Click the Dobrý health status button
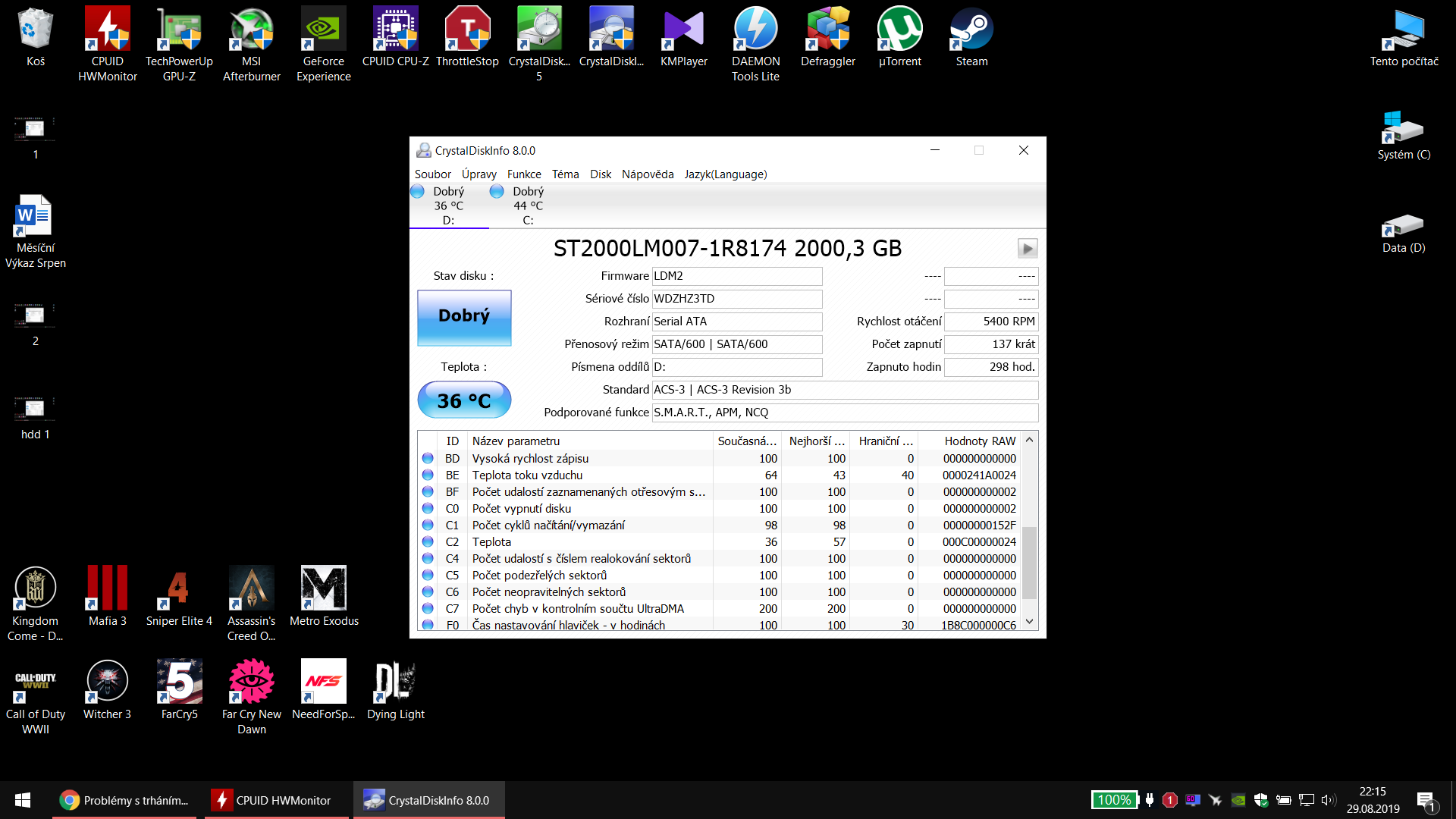 464,318
